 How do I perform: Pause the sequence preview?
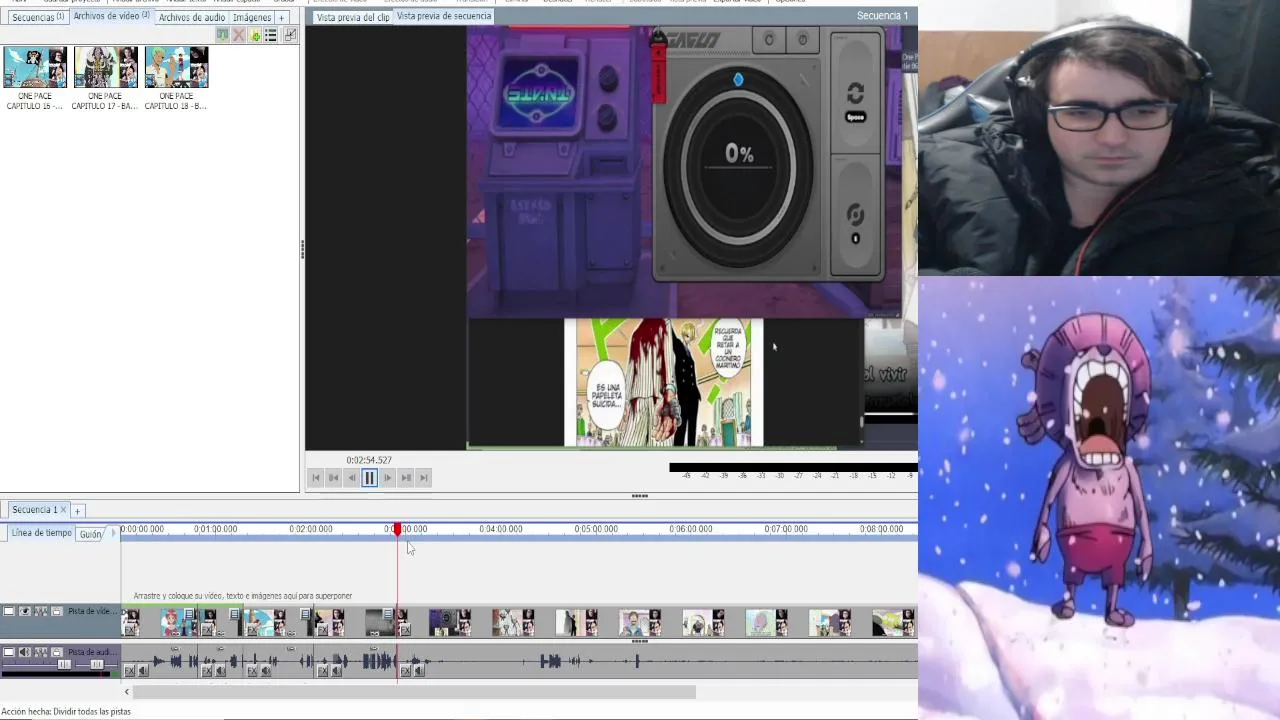click(x=369, y=478)
